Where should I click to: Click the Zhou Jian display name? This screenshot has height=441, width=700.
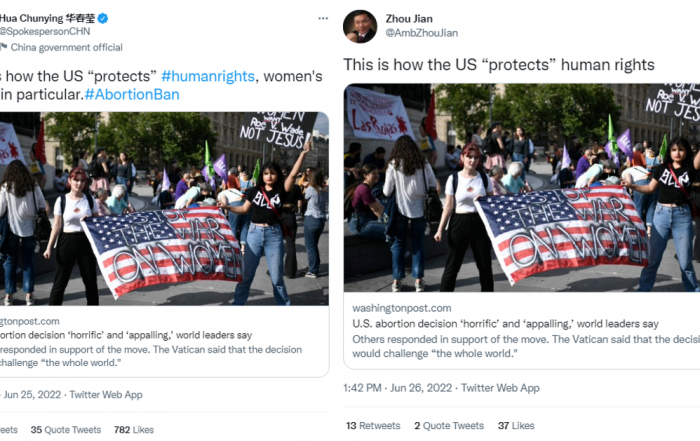tap(409, 19)
